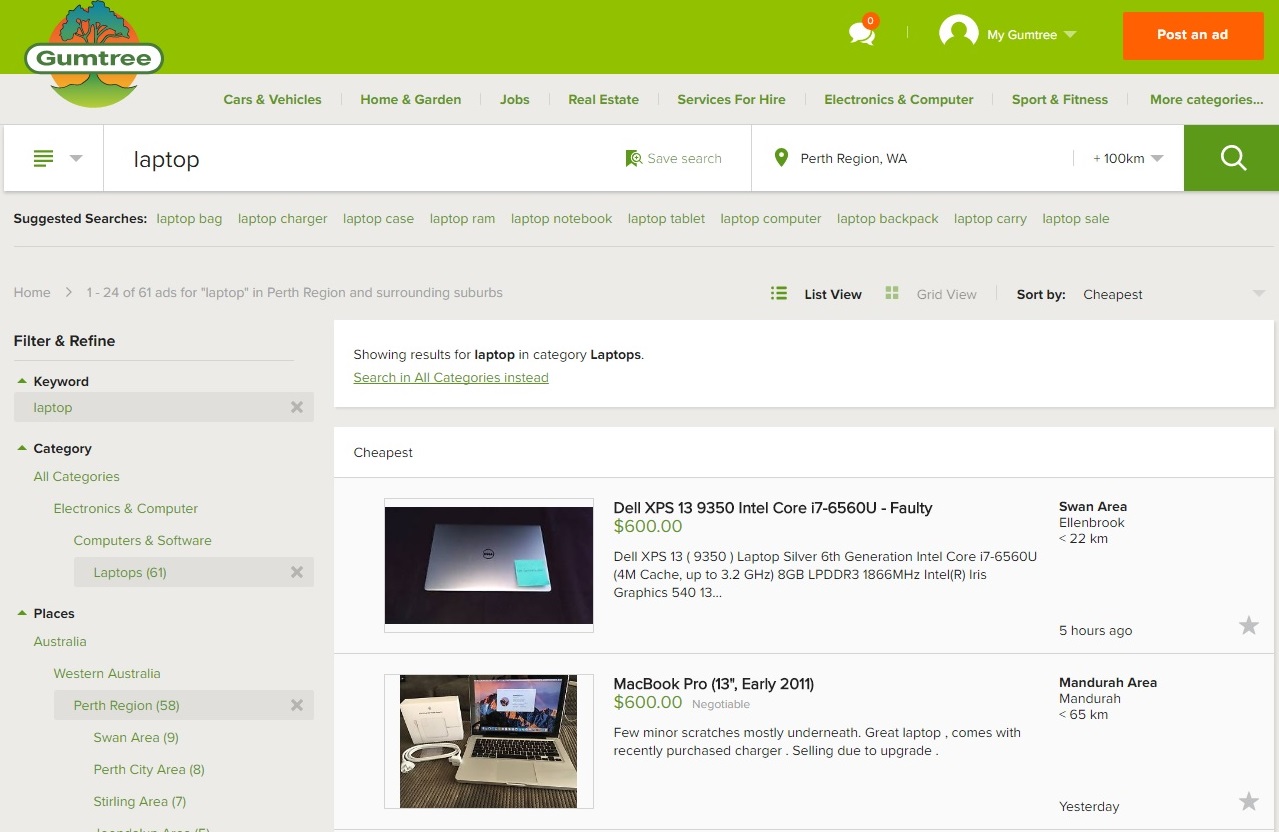Screen dimensions: 1279x832
Task: Open Electronics & Computer category menu
Action: [x=898, y=99]
